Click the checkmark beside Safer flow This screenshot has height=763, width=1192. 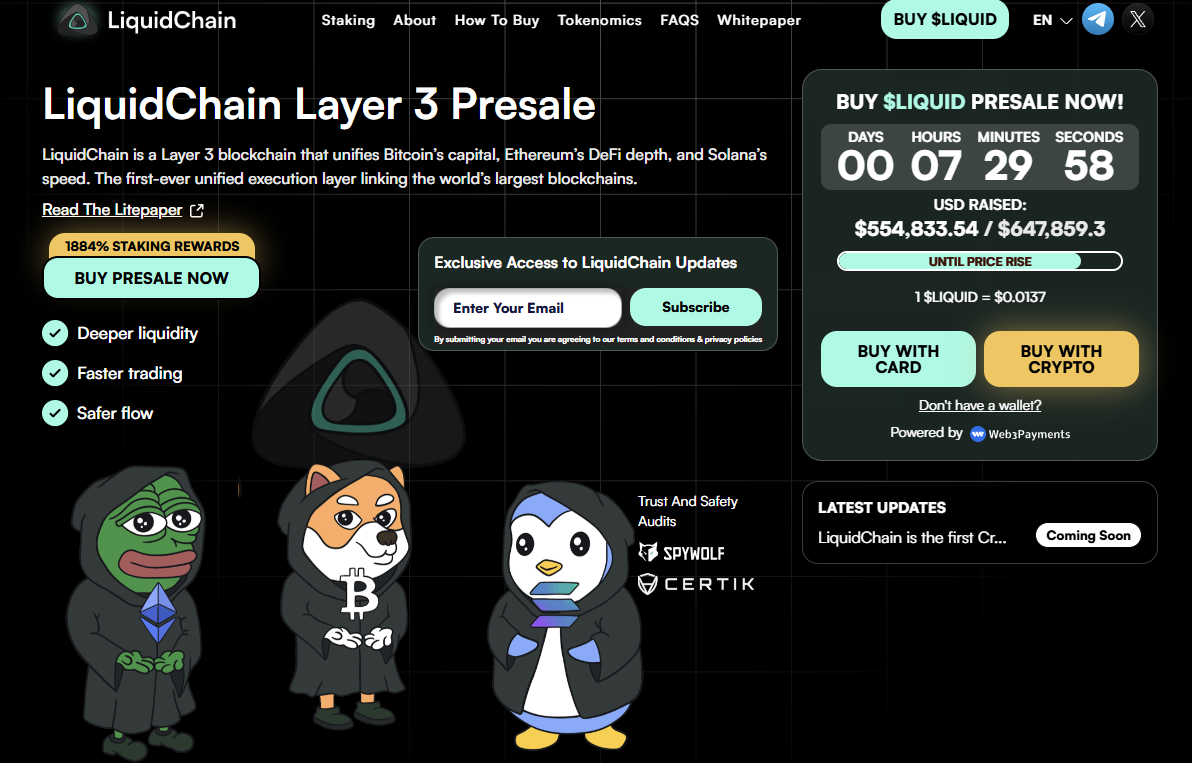(x=55, y=413)
